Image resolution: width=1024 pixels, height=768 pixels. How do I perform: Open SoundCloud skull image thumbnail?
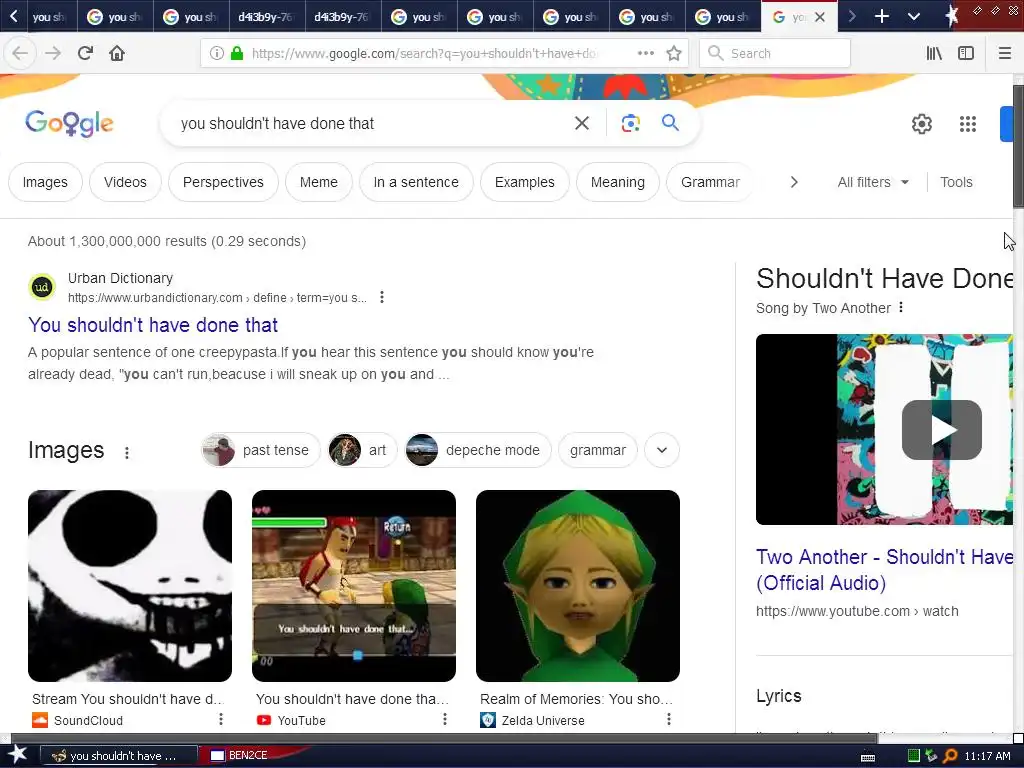coord(130,586)
